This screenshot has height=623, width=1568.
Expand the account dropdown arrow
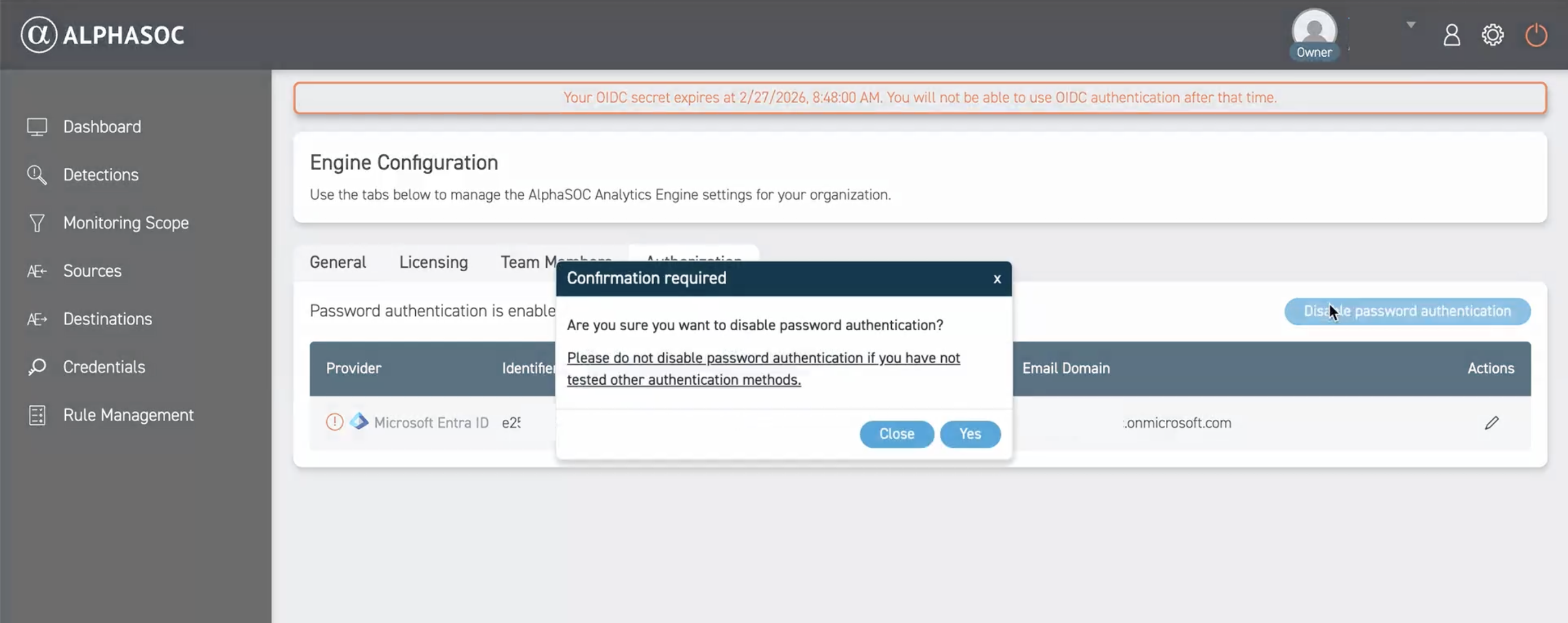point(1410,25)
